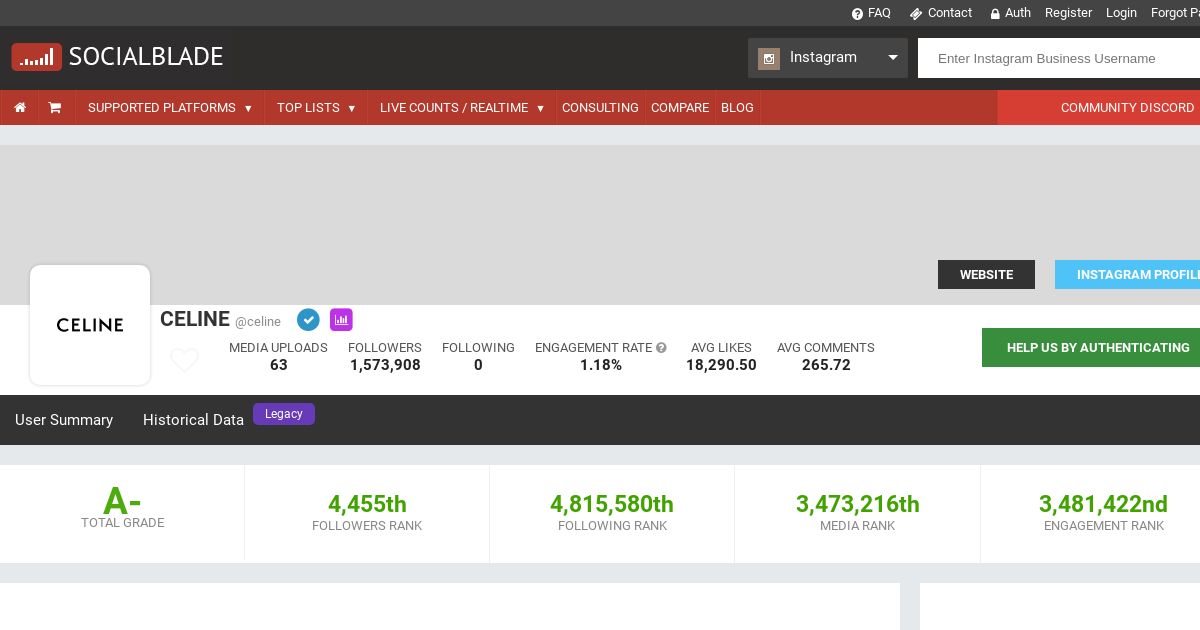Toggle the favorite heart for CELINE
The image size is (1200, 630).
(x=184, y=360)
